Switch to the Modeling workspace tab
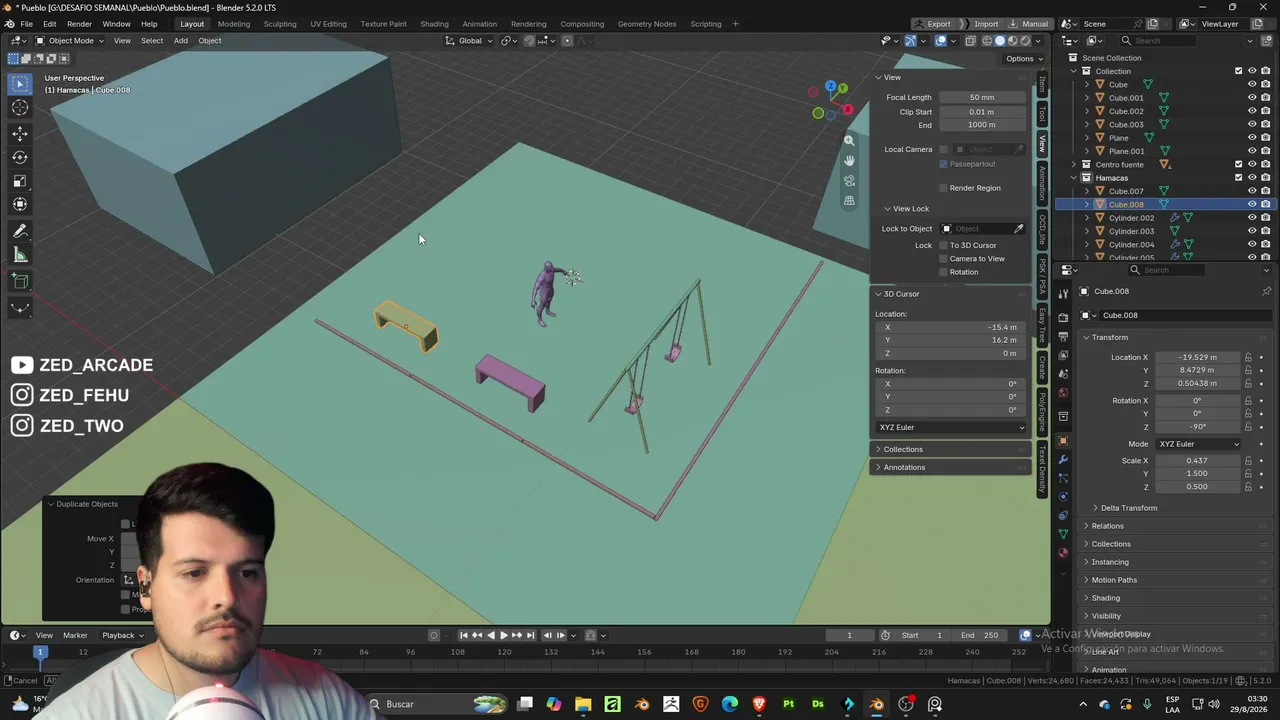Viewport: 1280px width, 720px height. [x=233, y=24]
